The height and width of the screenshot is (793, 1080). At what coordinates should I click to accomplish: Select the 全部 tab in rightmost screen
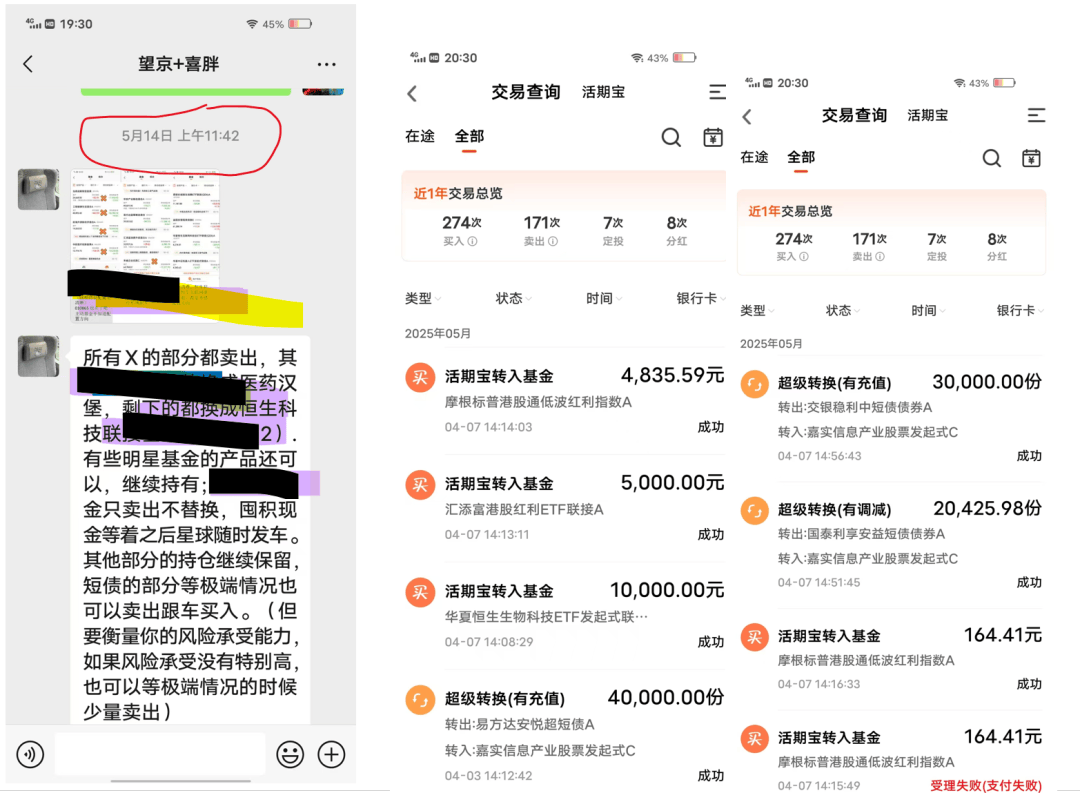pos(801,157)
